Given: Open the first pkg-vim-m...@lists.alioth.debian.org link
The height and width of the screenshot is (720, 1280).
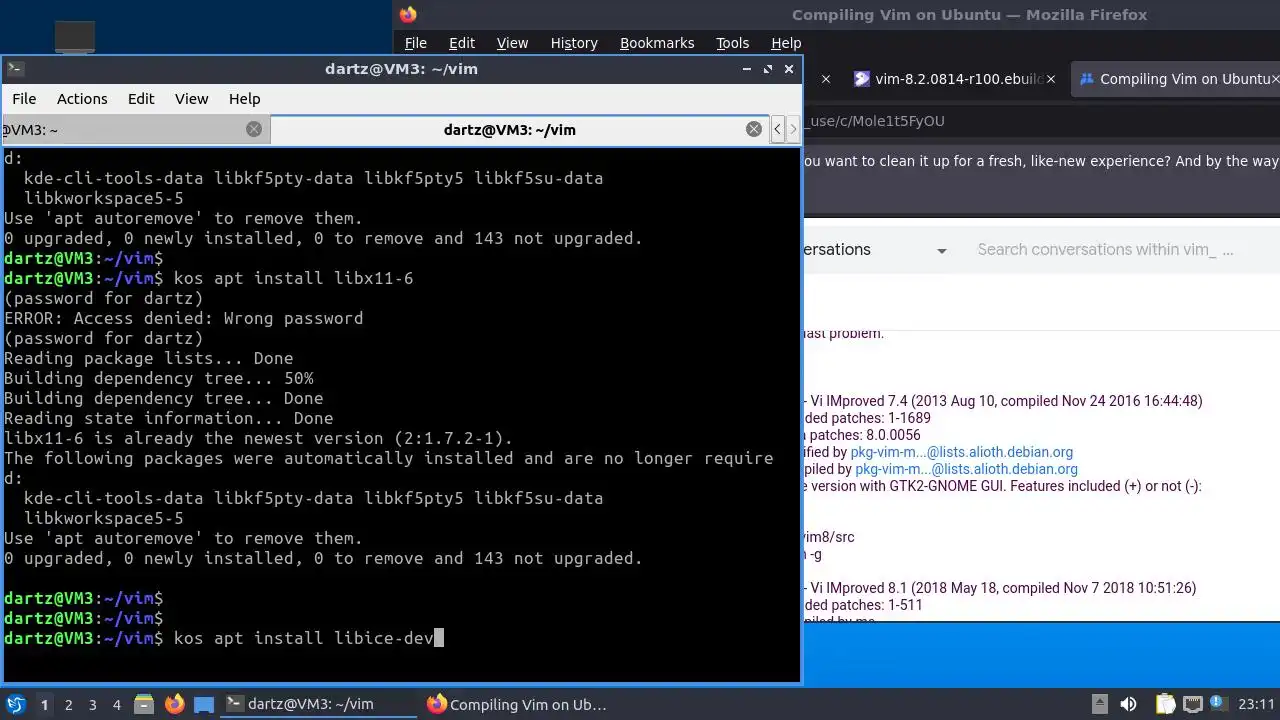Looking at the screenshot, I should tap(962, 452).
